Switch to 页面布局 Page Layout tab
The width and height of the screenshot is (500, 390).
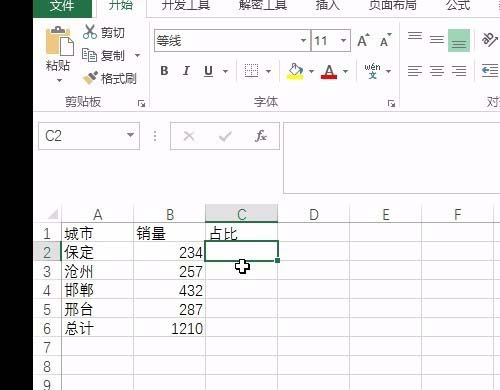[x=392, y=6]
